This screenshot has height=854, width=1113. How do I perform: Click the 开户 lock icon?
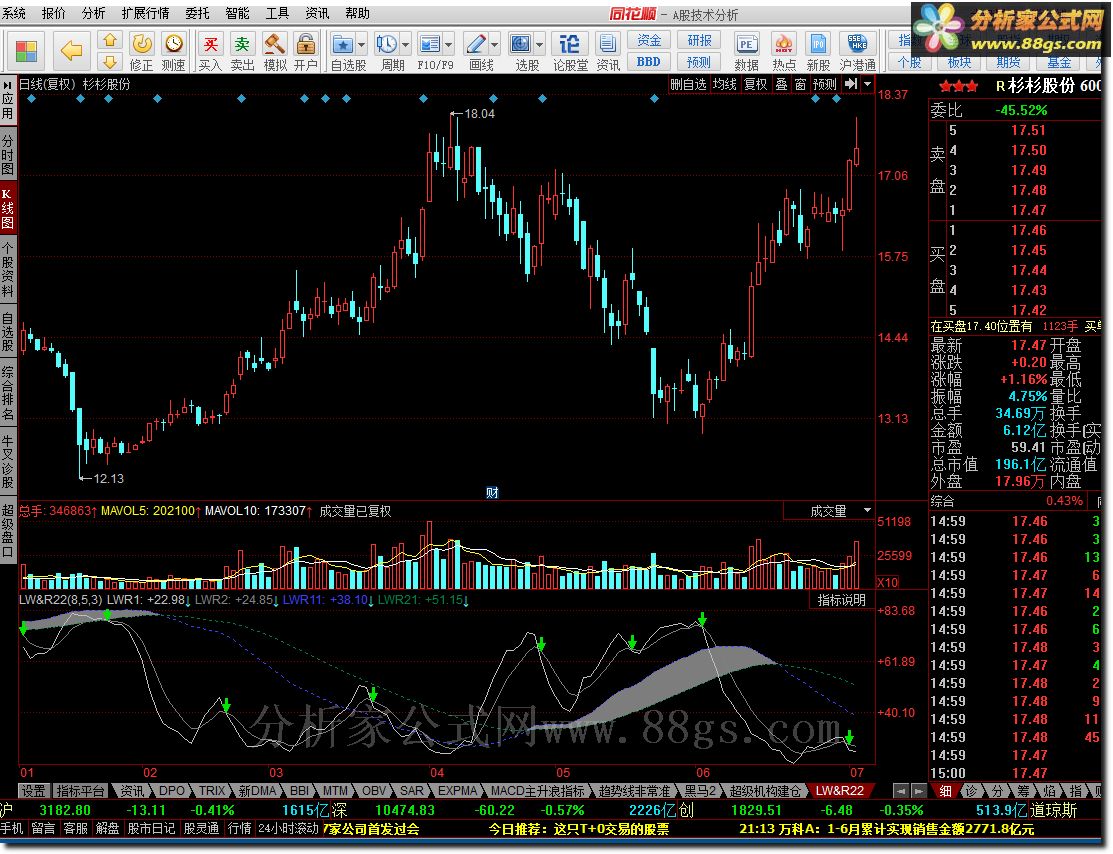306,44
